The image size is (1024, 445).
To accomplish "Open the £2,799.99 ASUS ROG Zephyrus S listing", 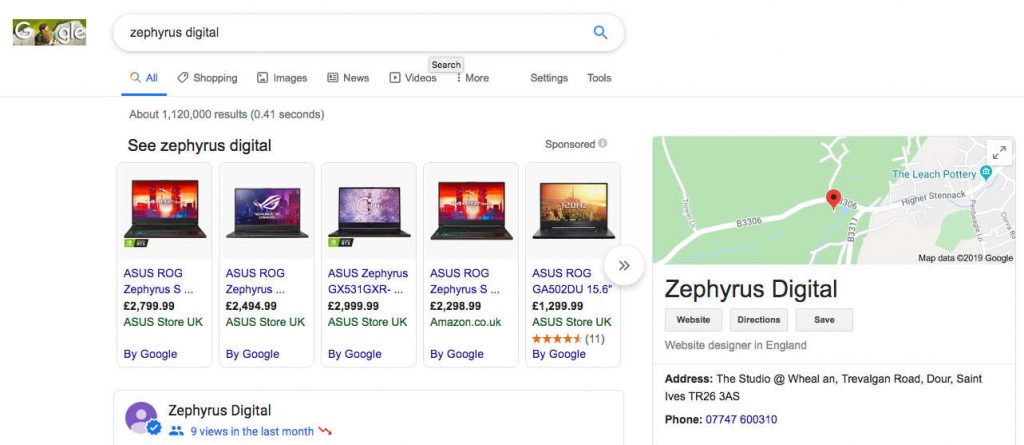I will (159, 281).
